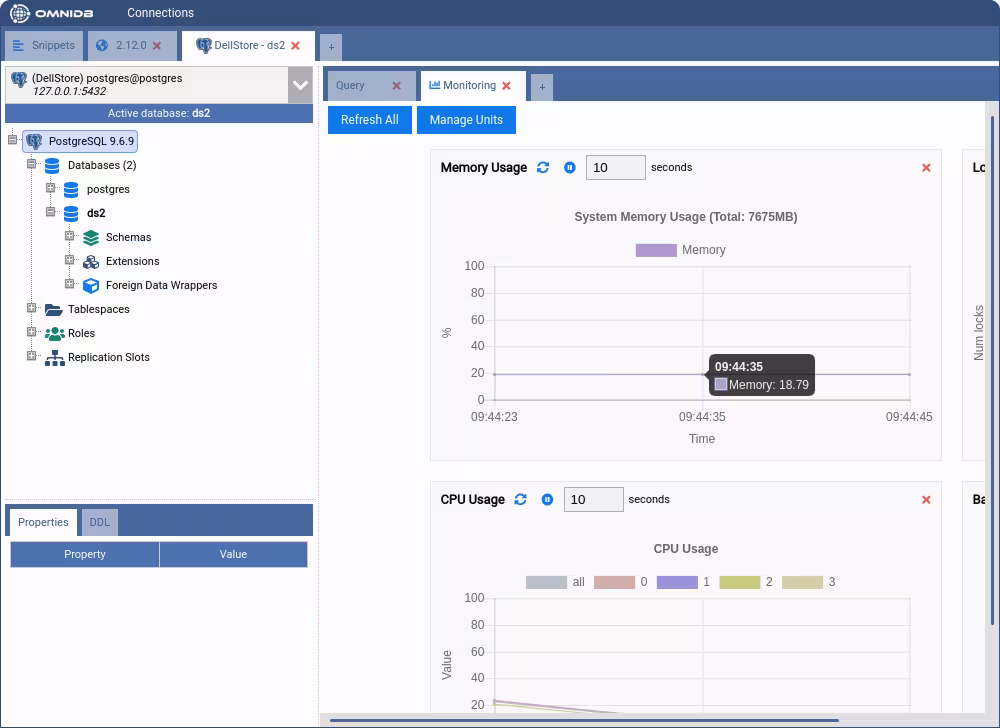Click the postgres database icon

71,189
